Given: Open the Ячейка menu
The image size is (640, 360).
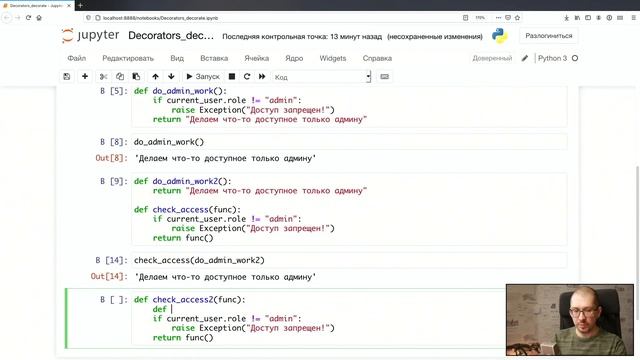Looking at the screenshot, I should [256, 58].
